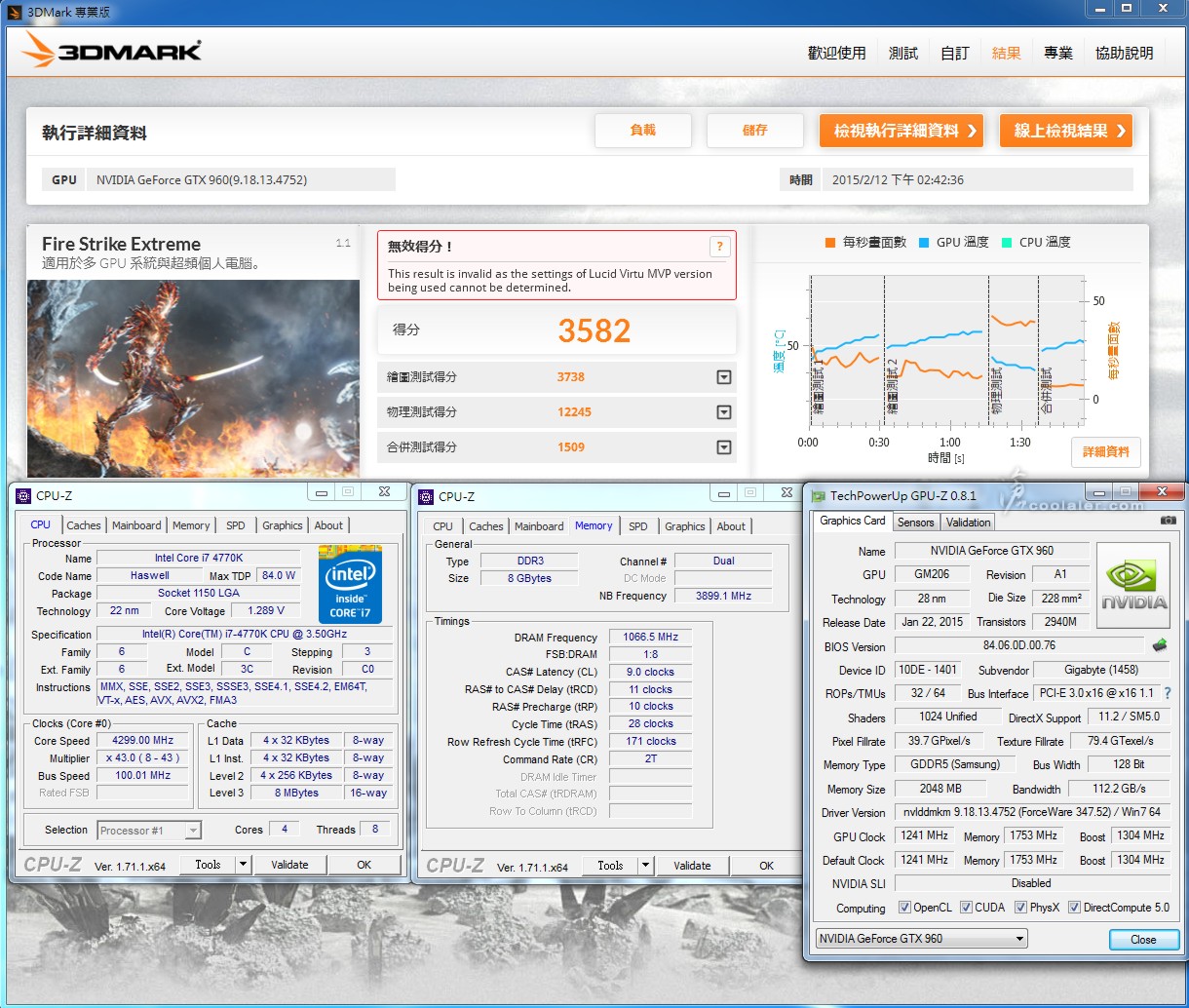Click the orange 每秒畫面數 legend swatch
Screen dimensions: 1189x1008
[x=830, y=243]
